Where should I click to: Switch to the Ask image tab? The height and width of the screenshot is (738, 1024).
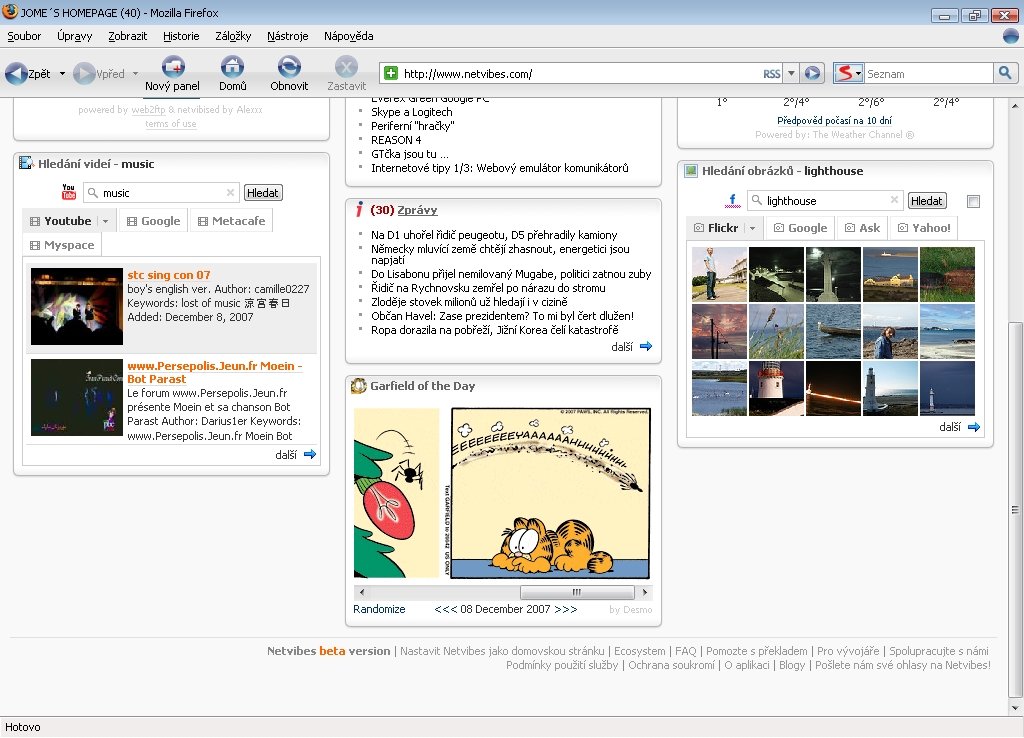coord(863,228)
